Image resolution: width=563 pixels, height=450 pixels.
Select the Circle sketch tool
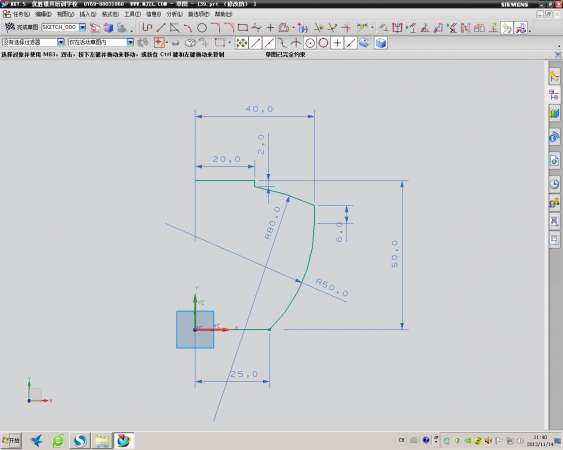(x=202, y=27)
